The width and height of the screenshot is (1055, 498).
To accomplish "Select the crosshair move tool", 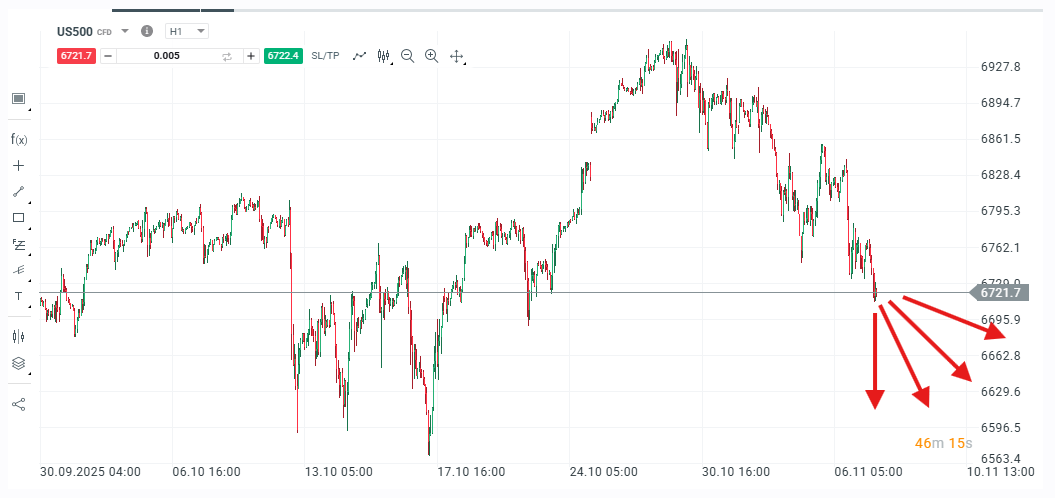I will pyautogui.click(x=457, y=56).
